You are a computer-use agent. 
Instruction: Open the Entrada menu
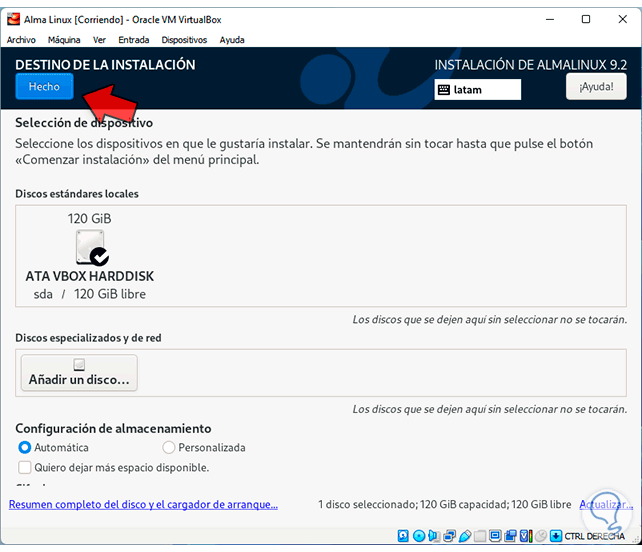pyautogui.click(x=133, y=40)
